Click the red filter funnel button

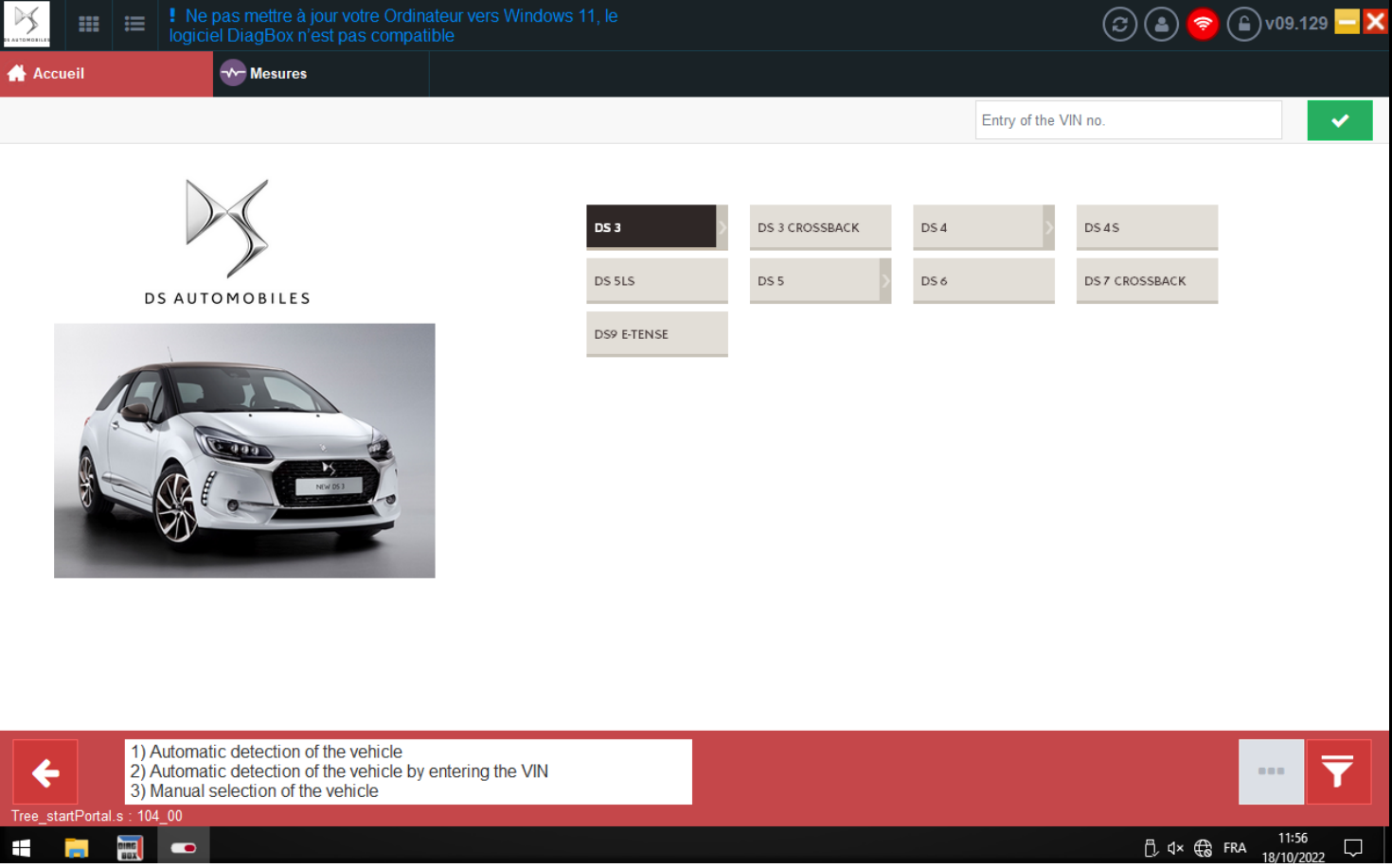point(1337,771)
